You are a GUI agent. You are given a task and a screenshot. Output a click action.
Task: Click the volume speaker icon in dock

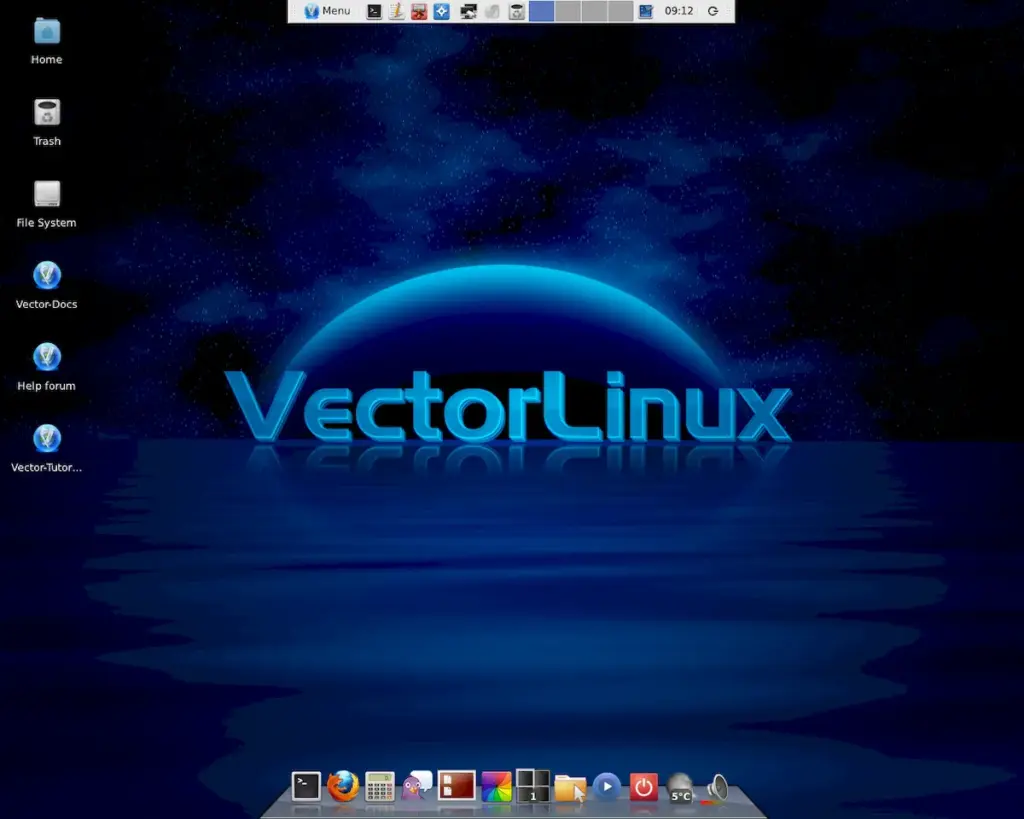(717, 788)
